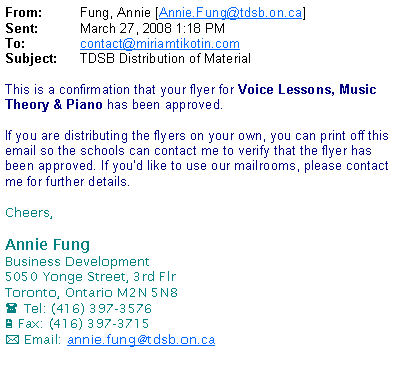Click the 5050 Yonge Street address line

(x=90, y=277)
